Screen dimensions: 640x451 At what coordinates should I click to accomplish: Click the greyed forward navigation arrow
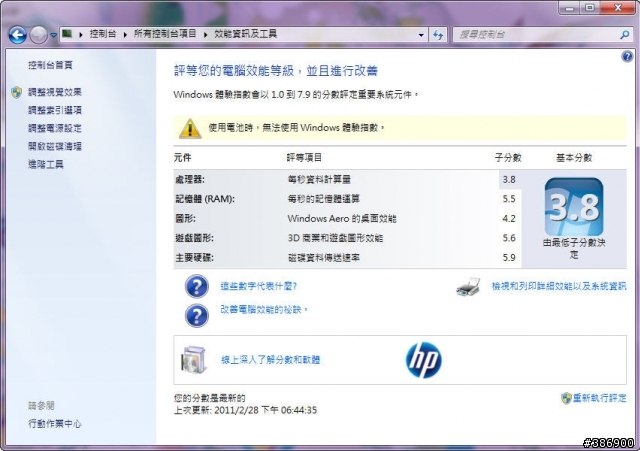(38, 35)
